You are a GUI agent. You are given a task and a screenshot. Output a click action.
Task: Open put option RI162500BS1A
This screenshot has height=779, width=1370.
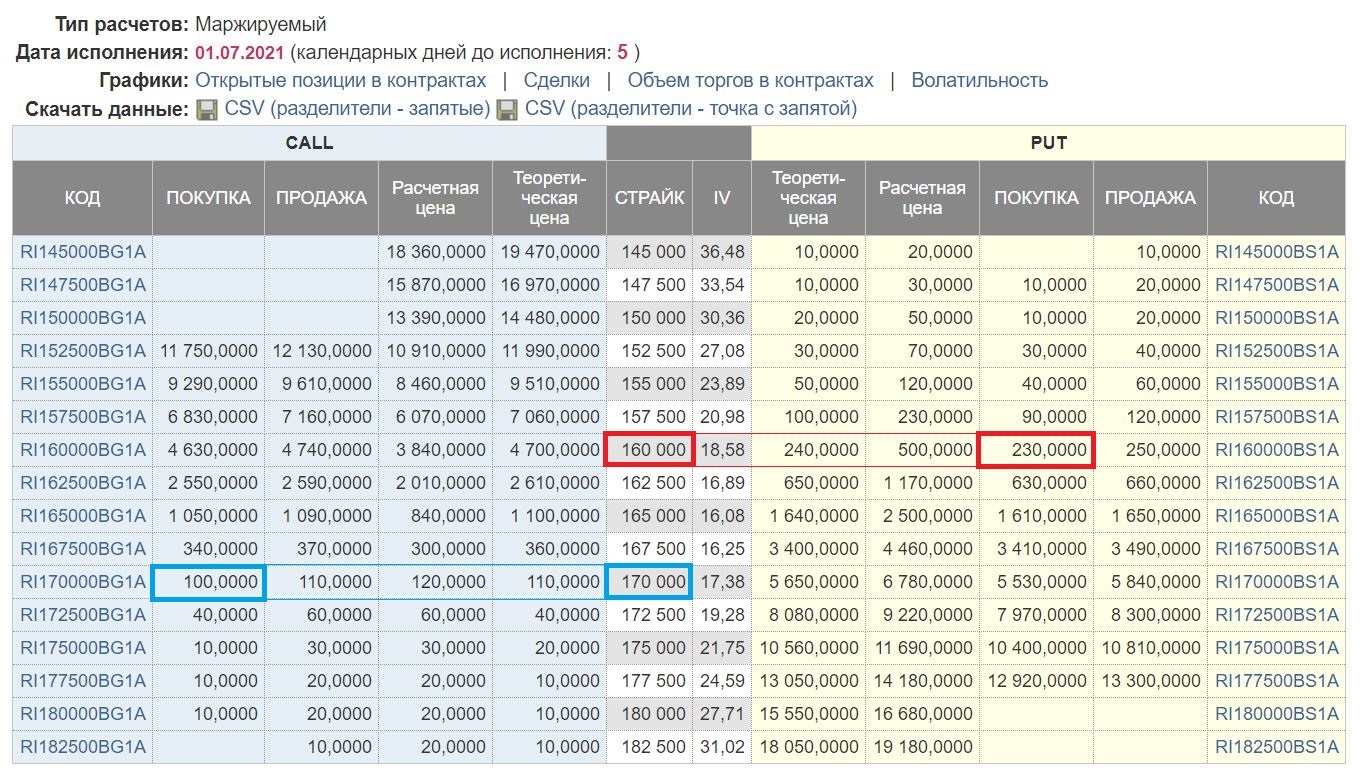[1276, 483]
